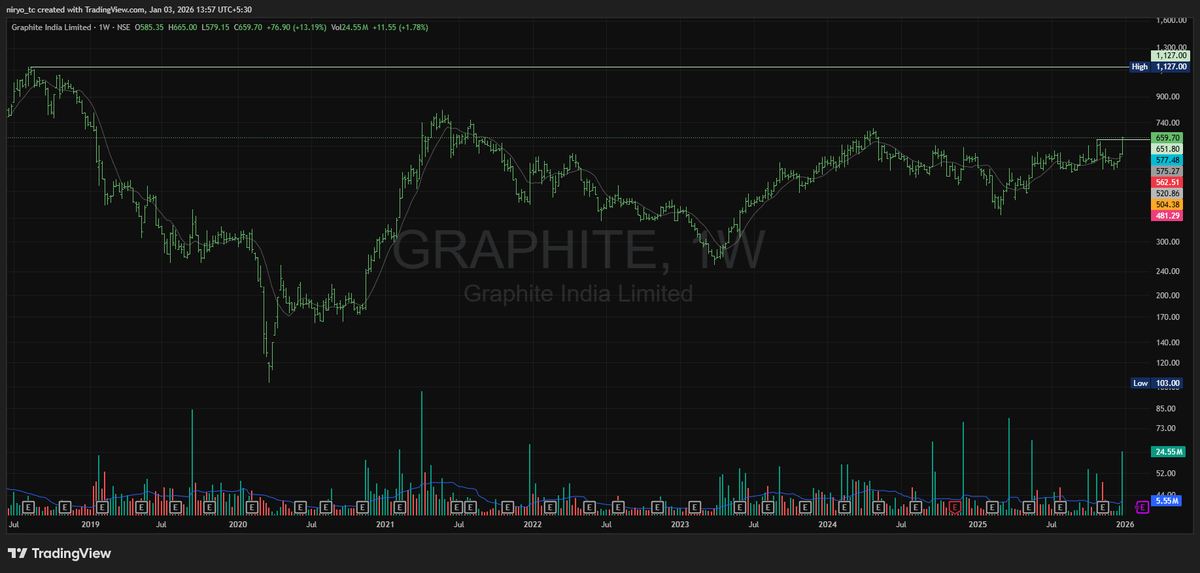Click the close value C659.70 in the legend
This screenshot has width=1200, height=573.
tap(248, 27)
